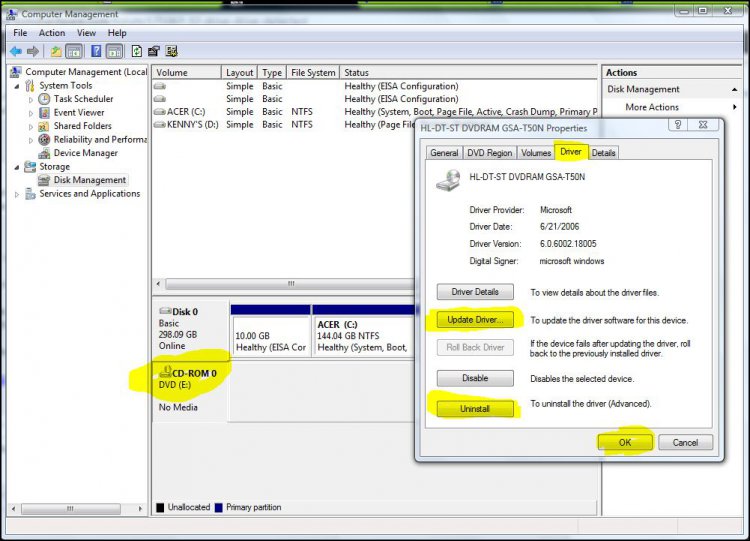Click the Up one level folder icon
The width and height of the screenshot is (750, 541).
(x=56, y=51)
